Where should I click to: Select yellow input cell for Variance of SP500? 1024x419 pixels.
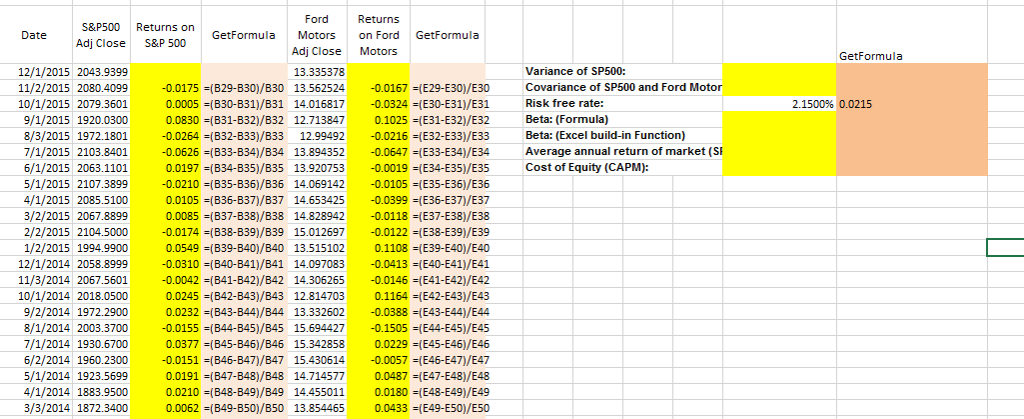779,70
